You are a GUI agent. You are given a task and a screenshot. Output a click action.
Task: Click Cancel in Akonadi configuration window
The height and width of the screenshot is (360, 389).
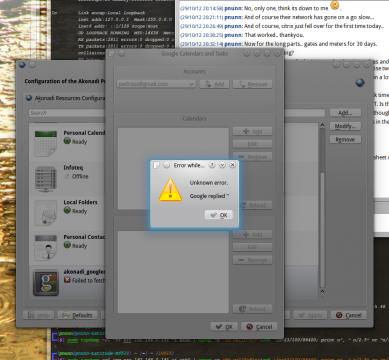(x=349, y=315)
